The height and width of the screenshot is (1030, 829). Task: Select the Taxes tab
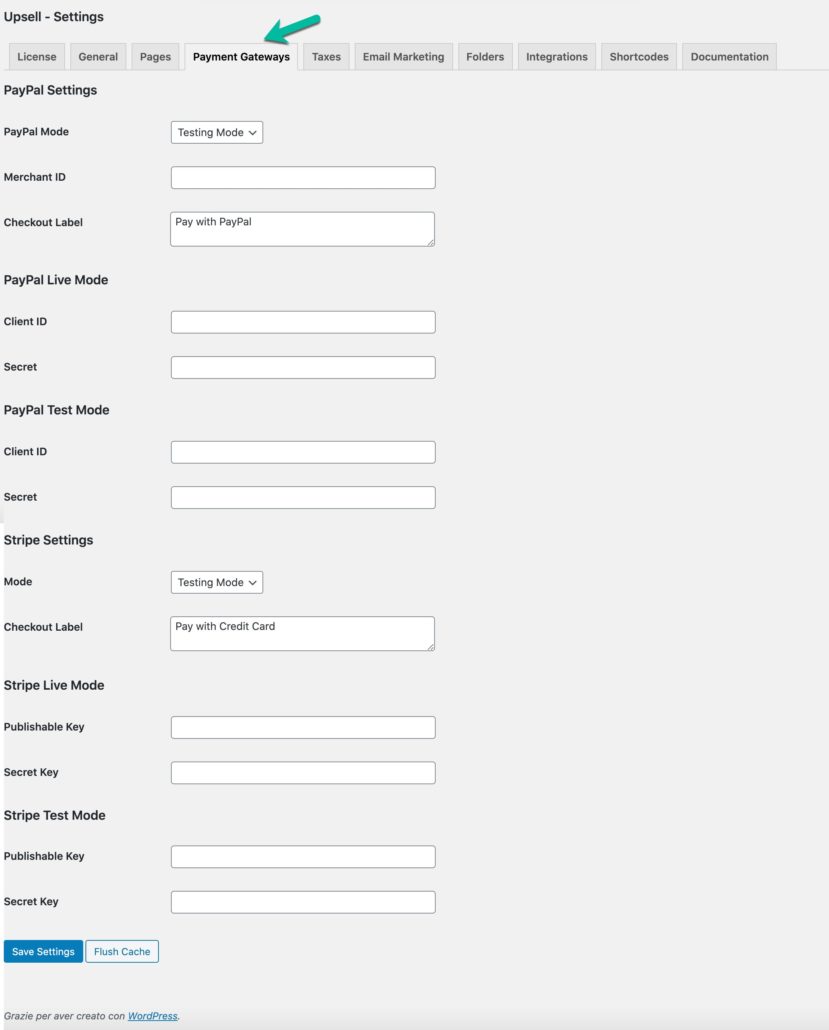click(325, 56)
